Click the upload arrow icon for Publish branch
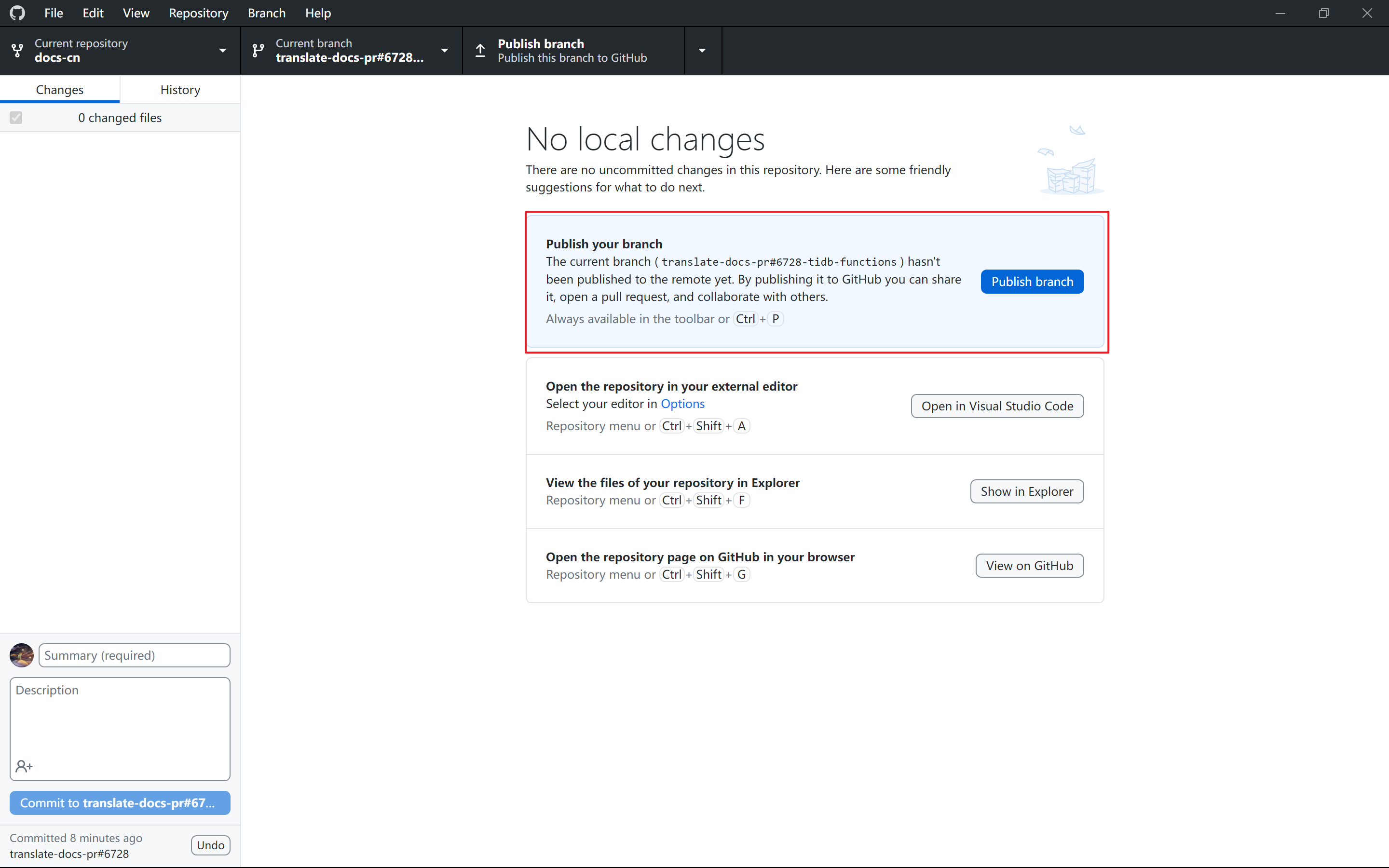Screen dimensions: 1389x868 [x=480, y=51]
